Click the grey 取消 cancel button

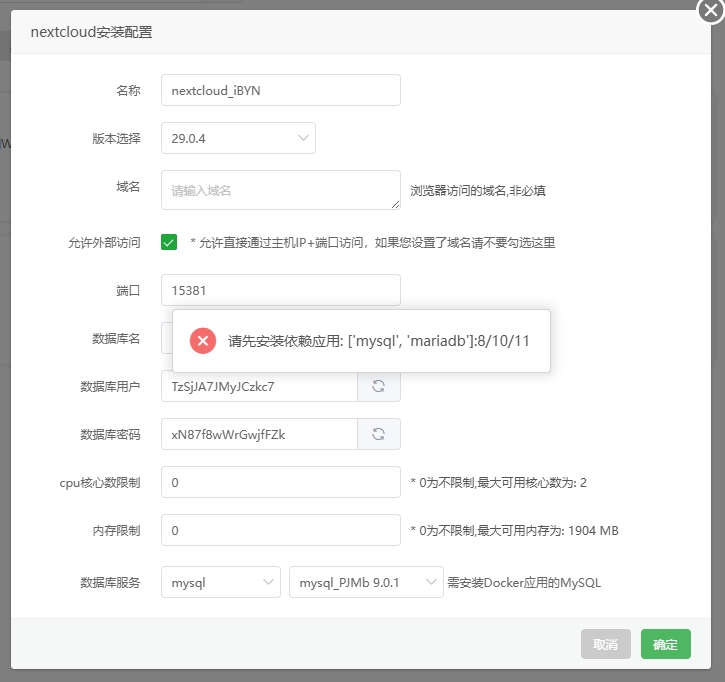(x=606, y=644)
